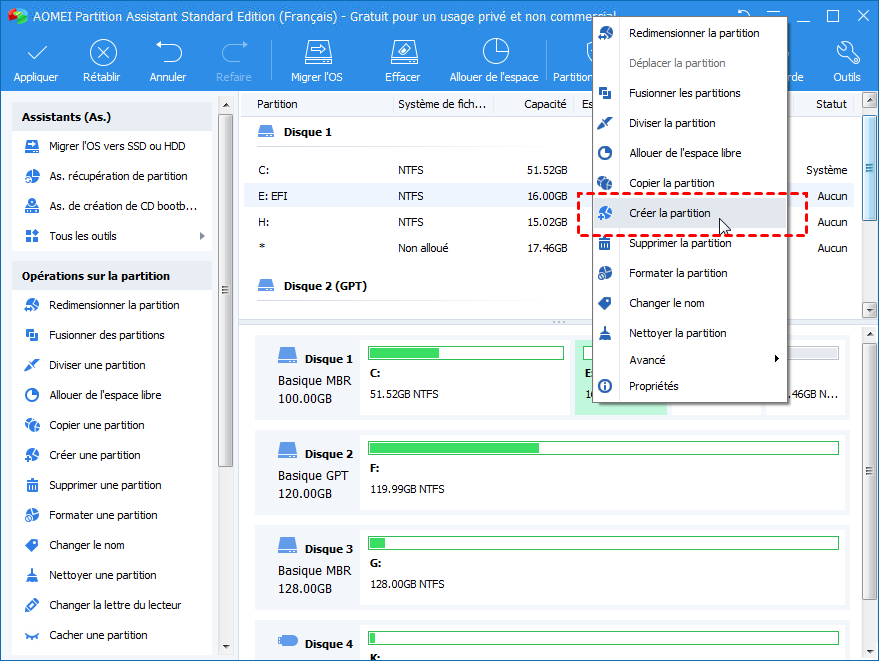The image size is (879, 661).
Task: Click the création de CD bootable sidebar icon
Action: pos(32,206)
